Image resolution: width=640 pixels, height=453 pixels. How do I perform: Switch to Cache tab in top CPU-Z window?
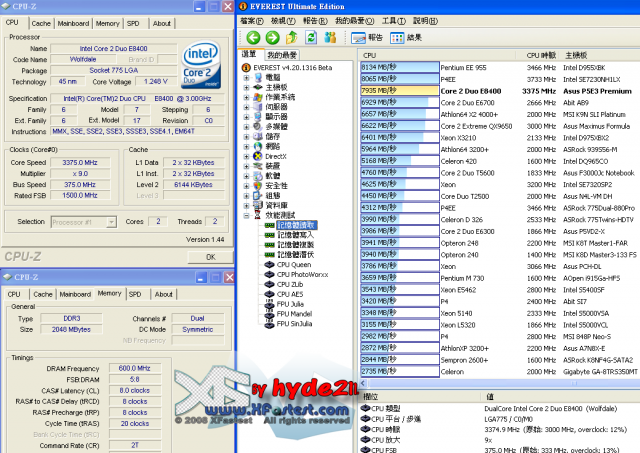(41, 24)
